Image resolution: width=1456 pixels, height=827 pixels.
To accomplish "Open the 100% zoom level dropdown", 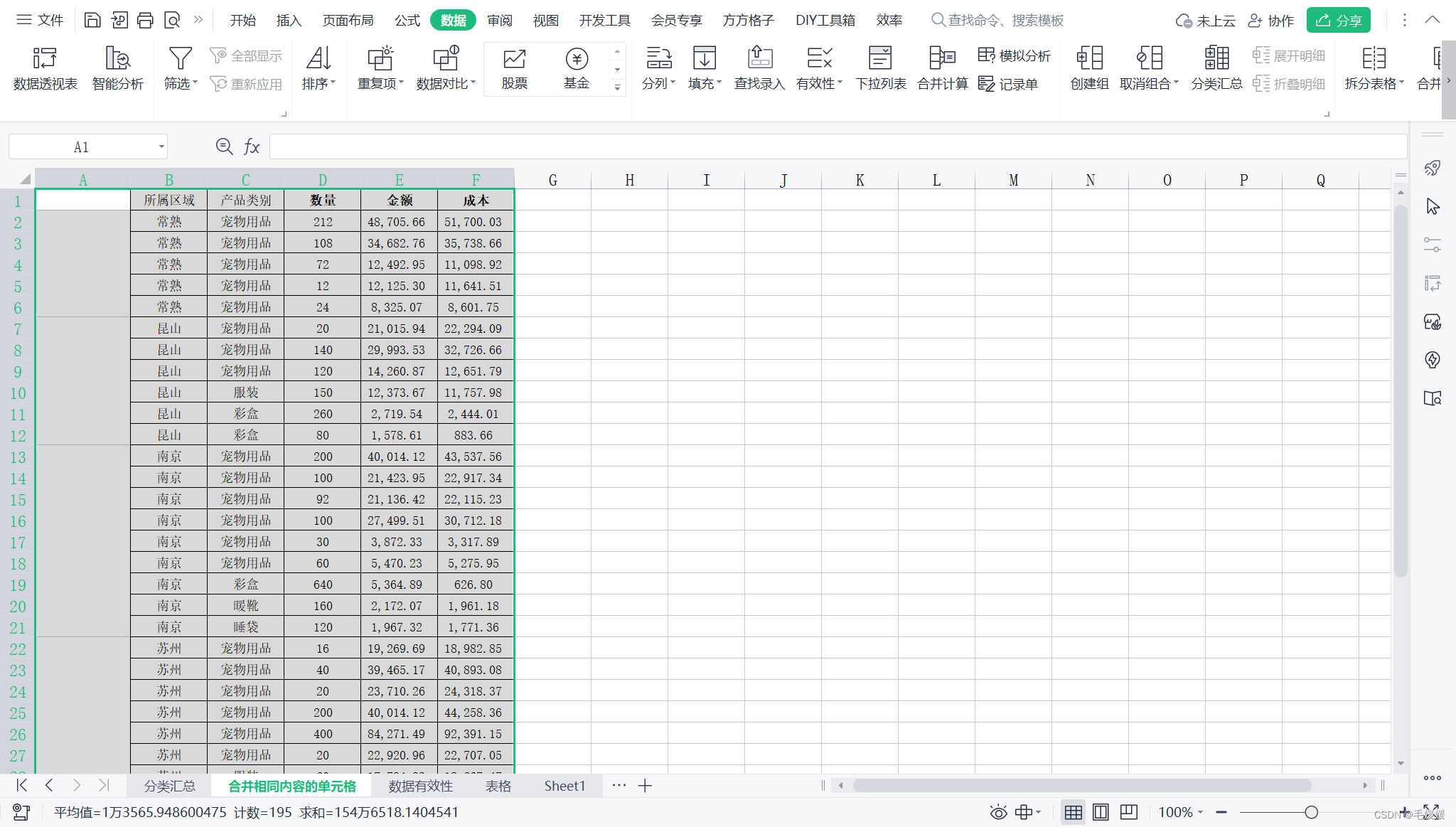I will [x=1181, y=812].
